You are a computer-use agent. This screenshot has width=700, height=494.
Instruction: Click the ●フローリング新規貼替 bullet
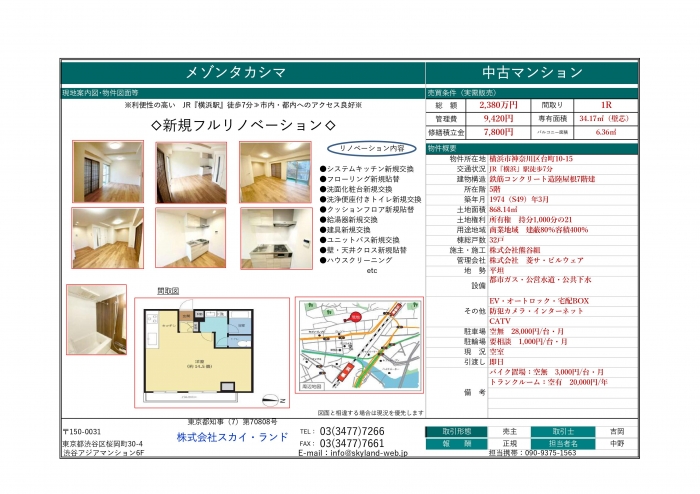pos(359,179)
